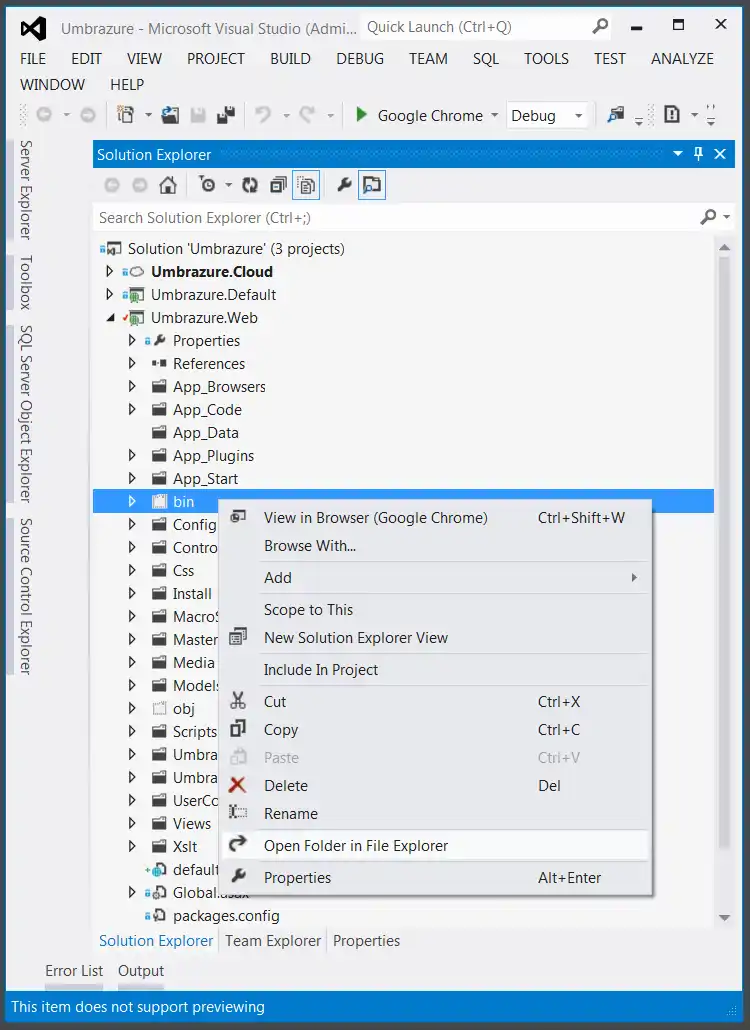Click the Visual Studio logo icon

click(33, 28)
